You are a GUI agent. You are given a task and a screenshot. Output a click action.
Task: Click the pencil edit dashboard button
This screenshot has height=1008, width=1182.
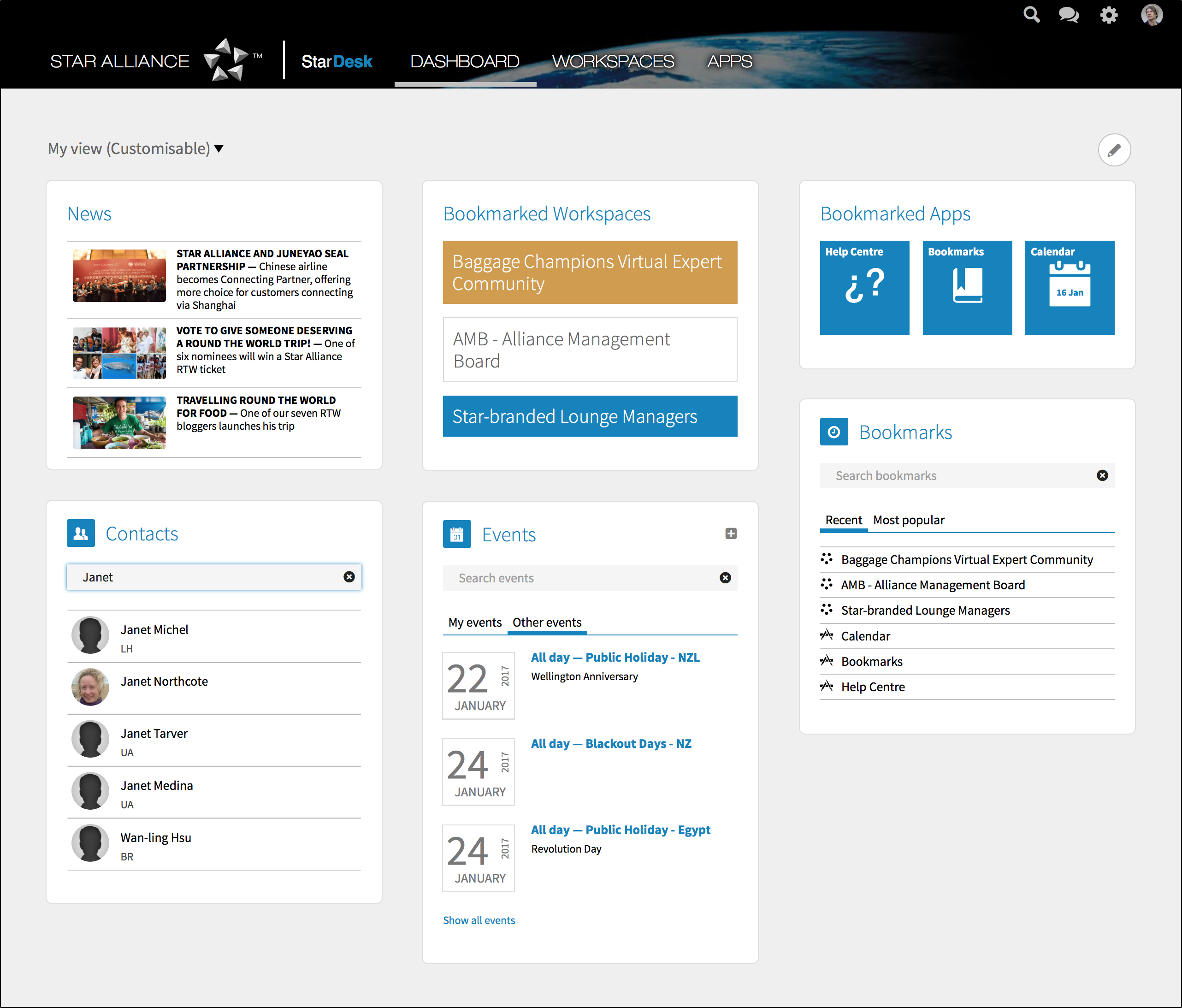(x=1114, y=150)
